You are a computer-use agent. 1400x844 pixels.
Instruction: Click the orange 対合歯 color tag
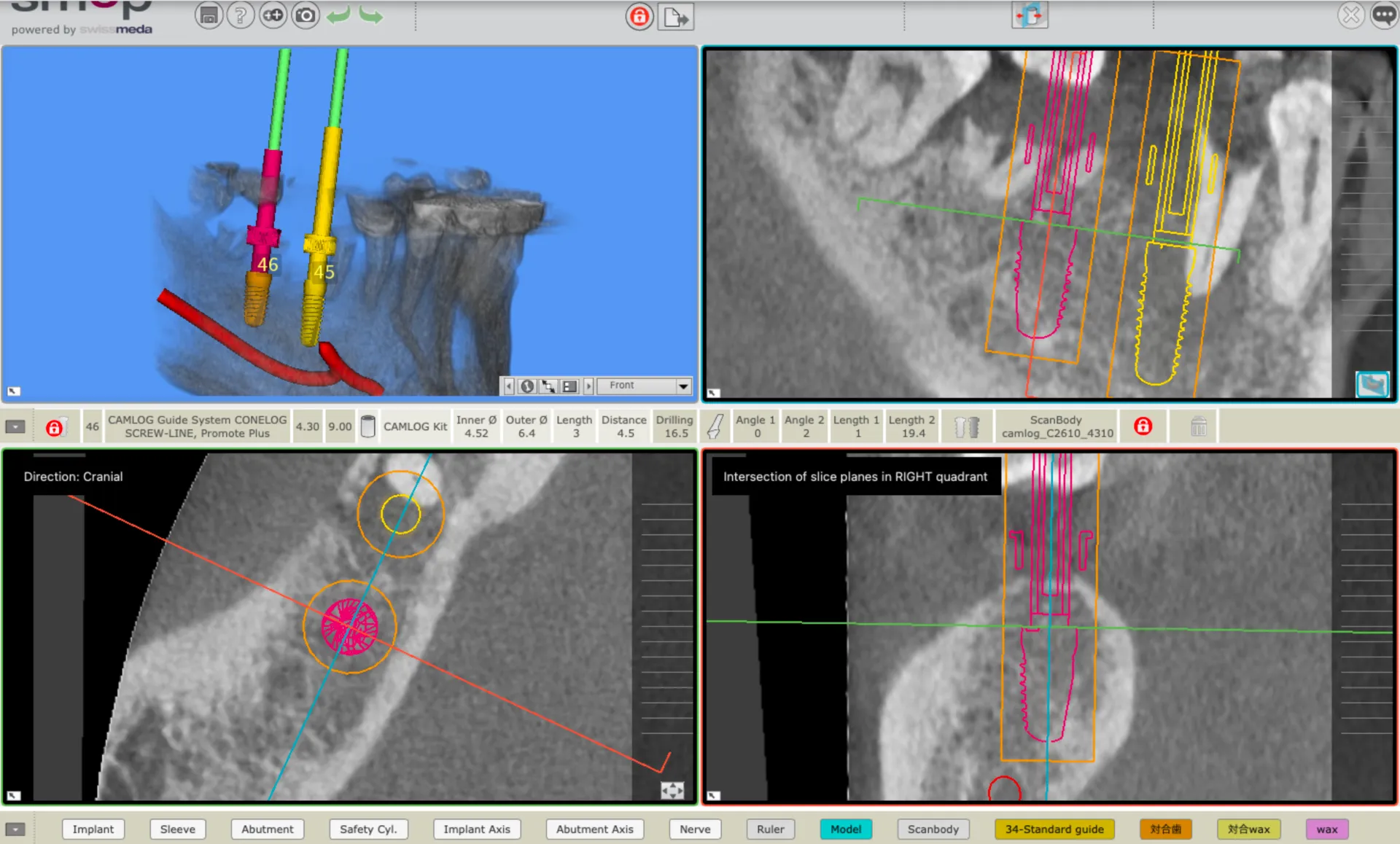pos(1165,829)
